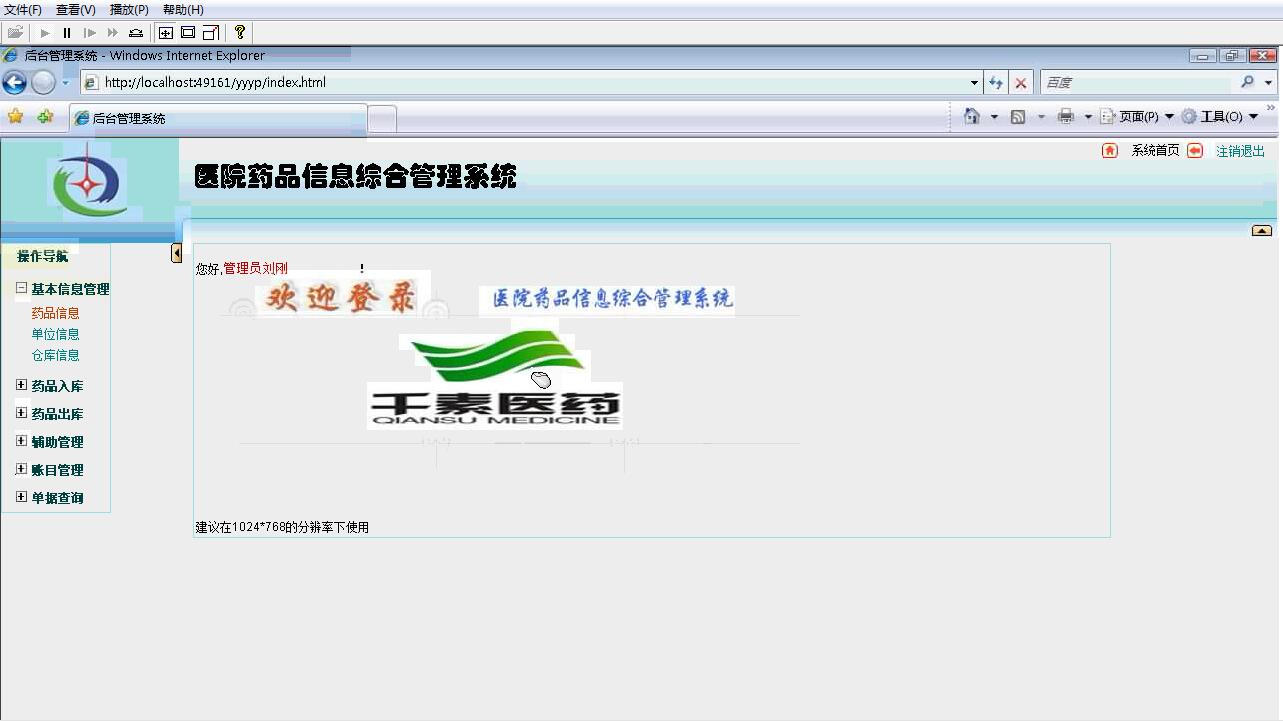Viewport: 1283px width, 721px height.
Task: Click the browser Home house icon
Action: [x=971, y=116]
